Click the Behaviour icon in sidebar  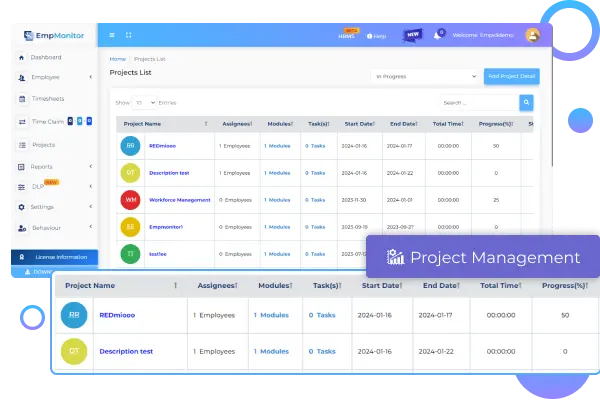click(22, 228)
